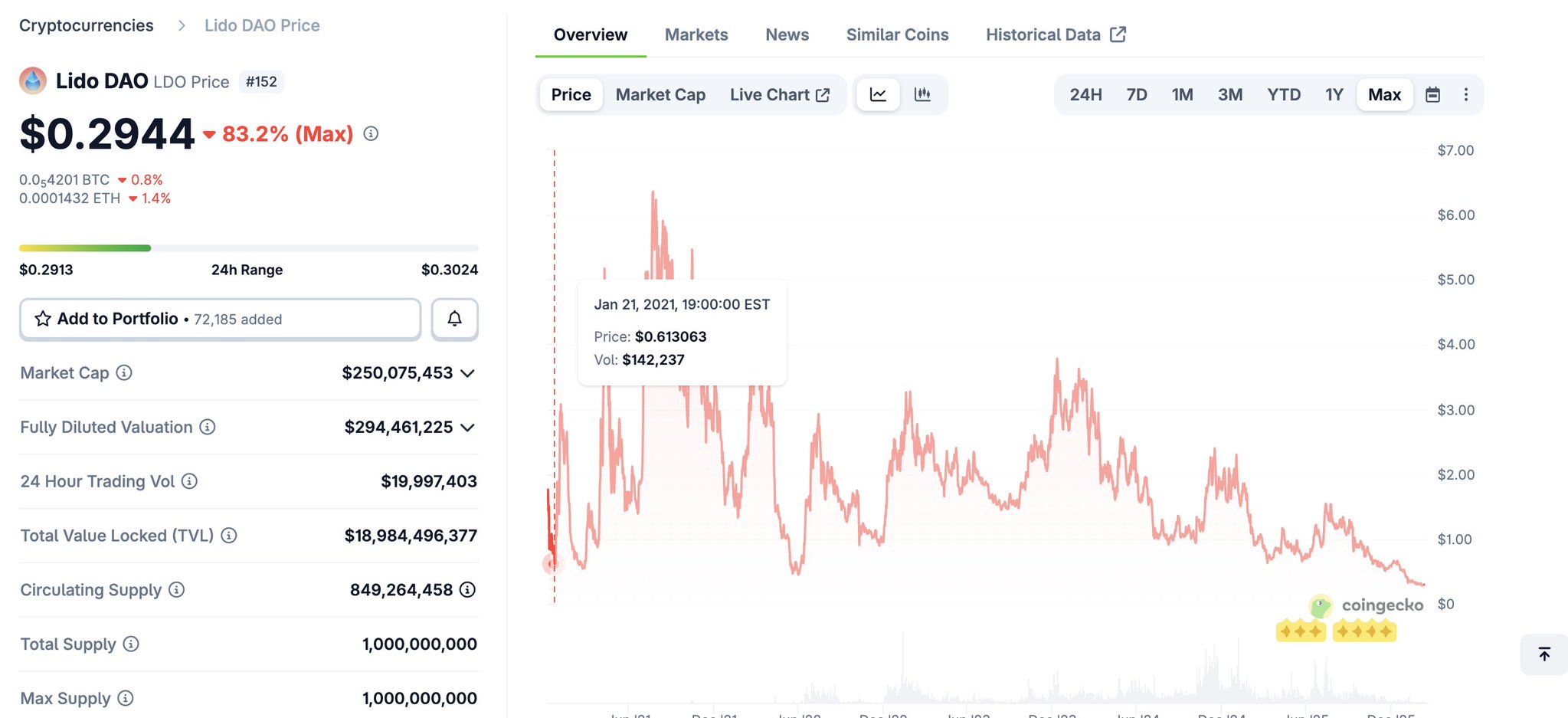
Task: Click the 1,000,000,000 Total Supply value
Action: click(x=420, y=644)
